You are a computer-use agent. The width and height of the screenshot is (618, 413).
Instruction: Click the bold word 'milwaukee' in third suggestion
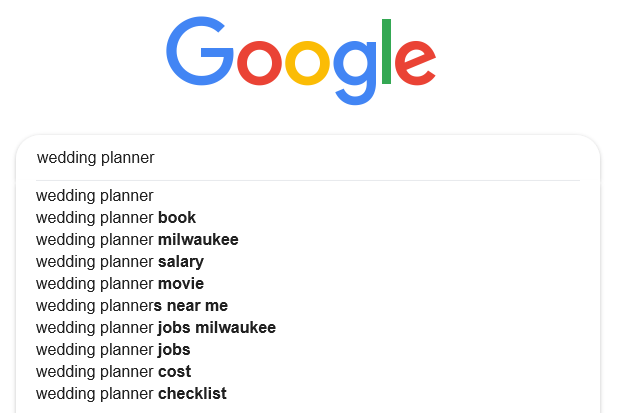coord(198,240)
